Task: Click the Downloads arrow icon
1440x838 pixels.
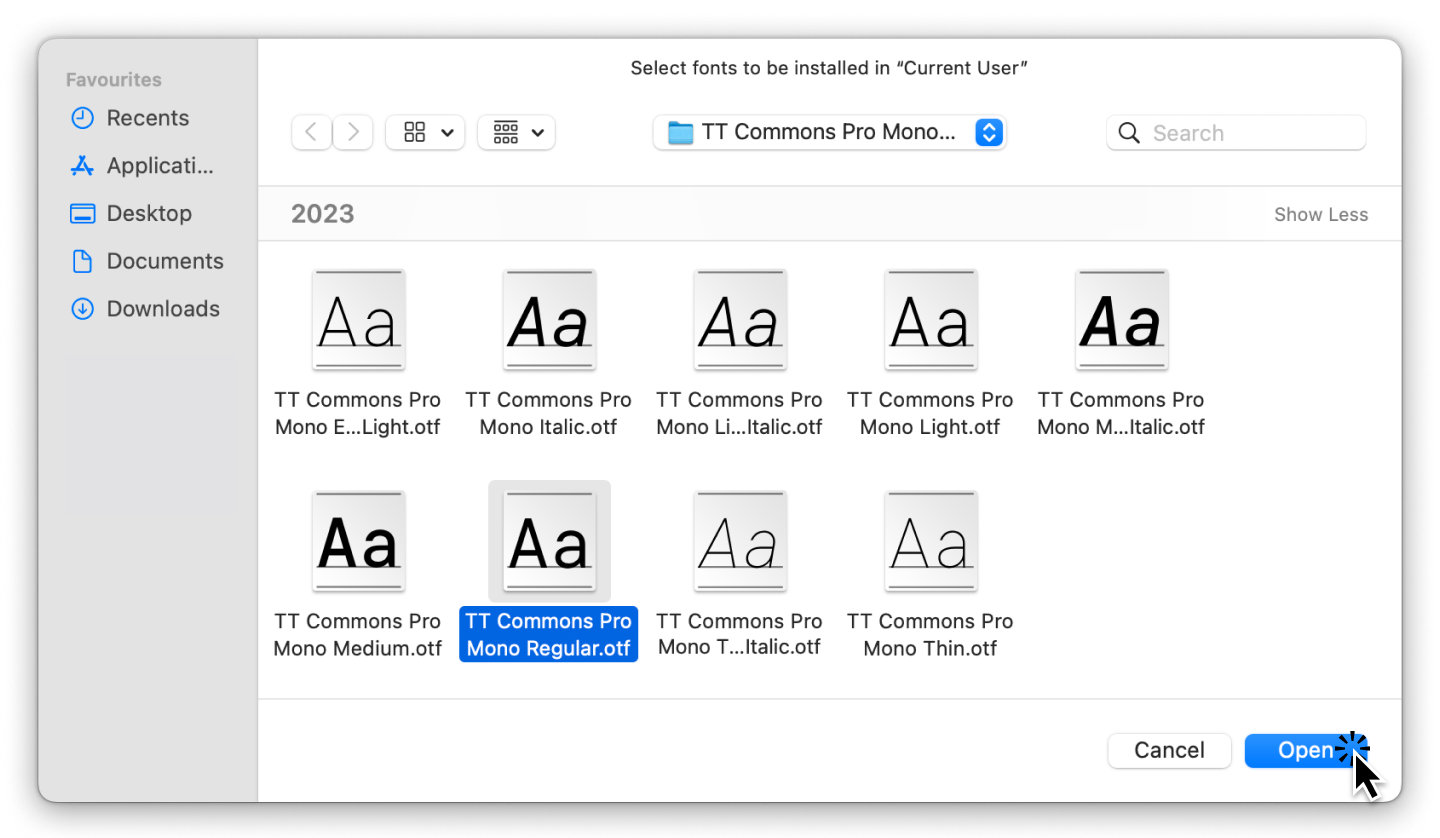Action: pyautogui.click(x=82, y=309)
